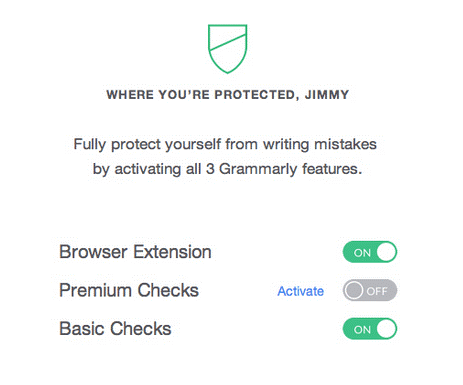Select the Basic Checks label
The width and height of the screenshot is (463, 385).
tap(115, 329)
